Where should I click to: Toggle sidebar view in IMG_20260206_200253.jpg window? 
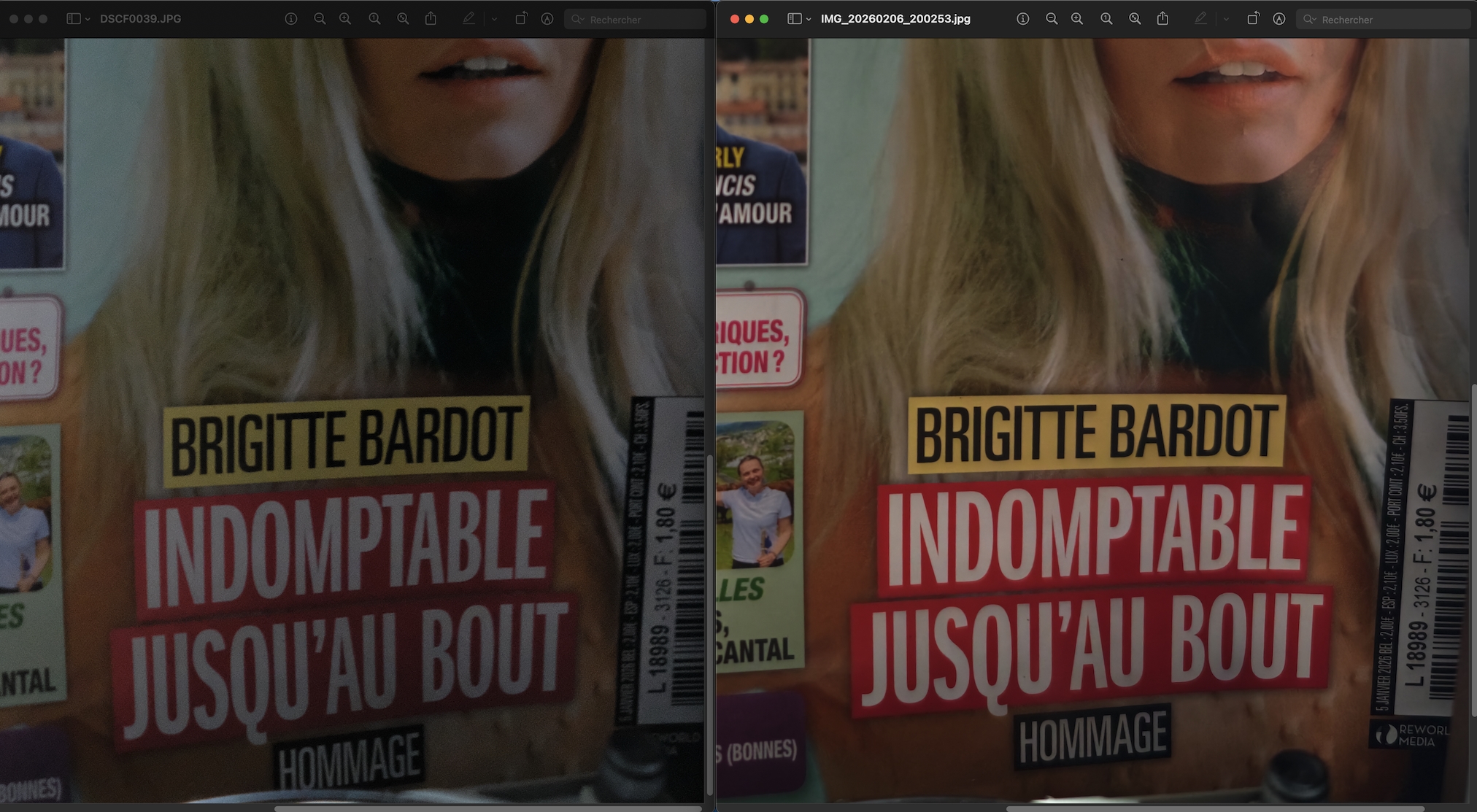[x=794, y=19]
